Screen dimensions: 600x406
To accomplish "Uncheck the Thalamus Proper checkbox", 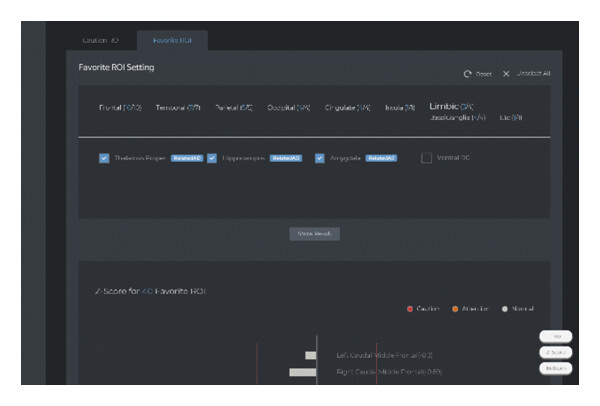I will pos(104,158).
